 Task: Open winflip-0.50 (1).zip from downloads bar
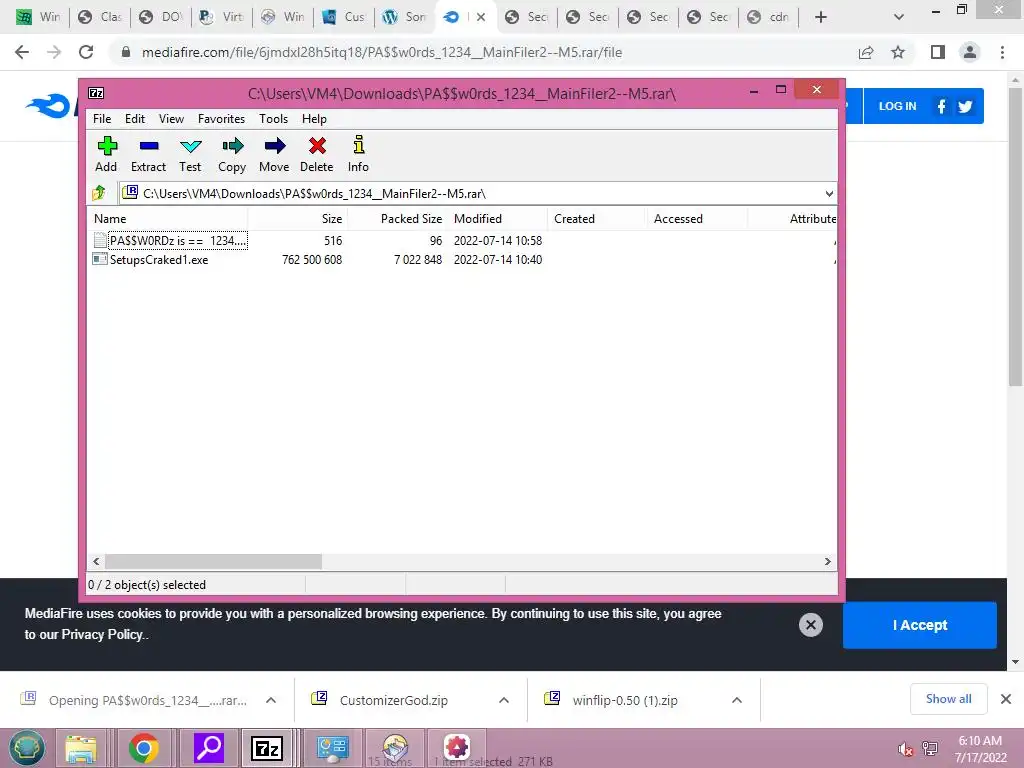click(x=625, y=700)
